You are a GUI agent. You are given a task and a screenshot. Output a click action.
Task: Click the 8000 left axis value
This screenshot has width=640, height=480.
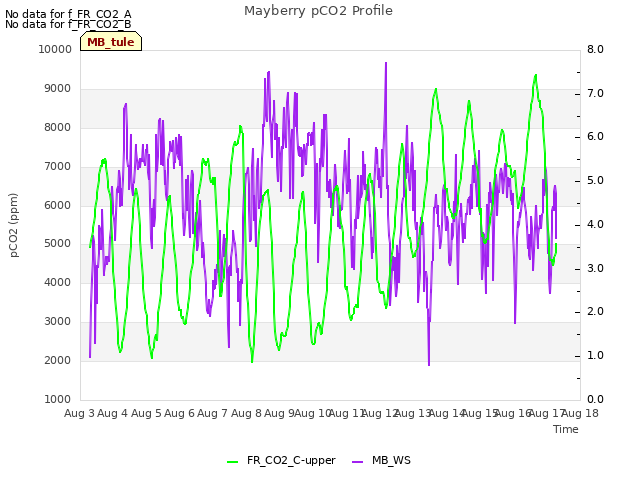tap(58, 127)
